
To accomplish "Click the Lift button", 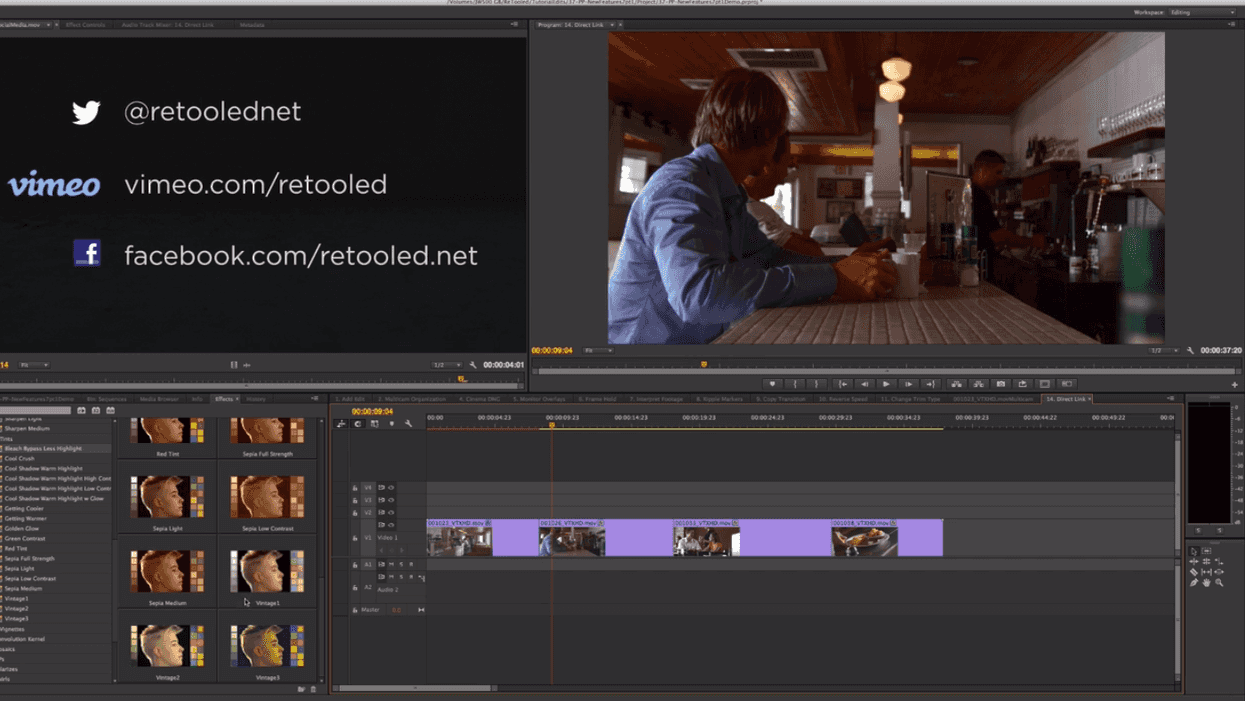I will (x=956, y=384).
